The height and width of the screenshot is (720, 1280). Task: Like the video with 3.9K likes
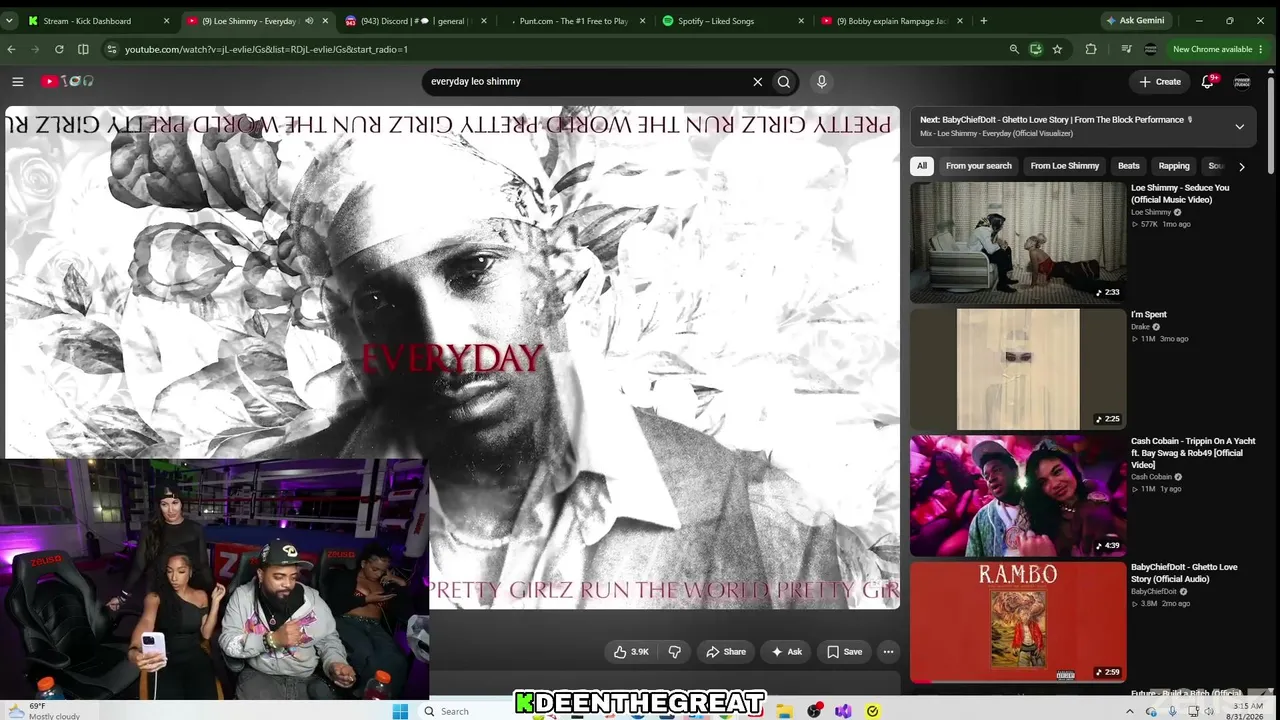click(x=631, y=652)
